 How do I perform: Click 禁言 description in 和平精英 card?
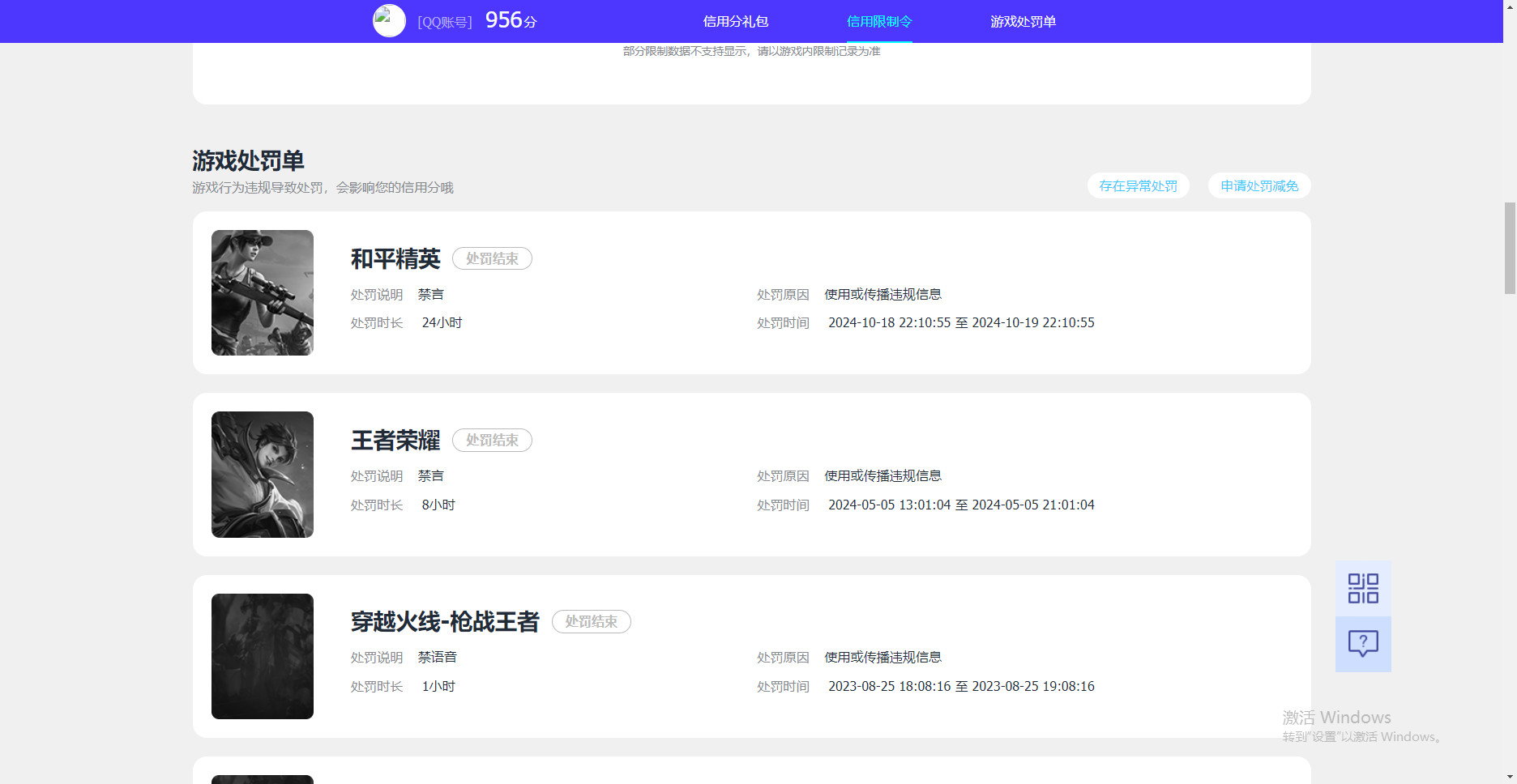tap(431, 294)
